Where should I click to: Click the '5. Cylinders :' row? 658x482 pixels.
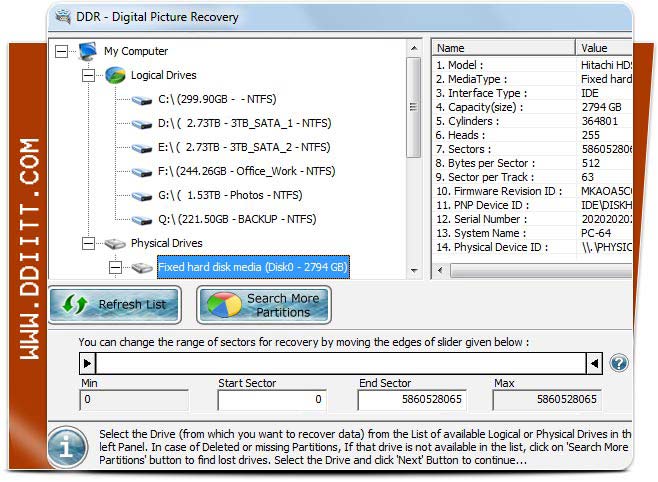533,121
